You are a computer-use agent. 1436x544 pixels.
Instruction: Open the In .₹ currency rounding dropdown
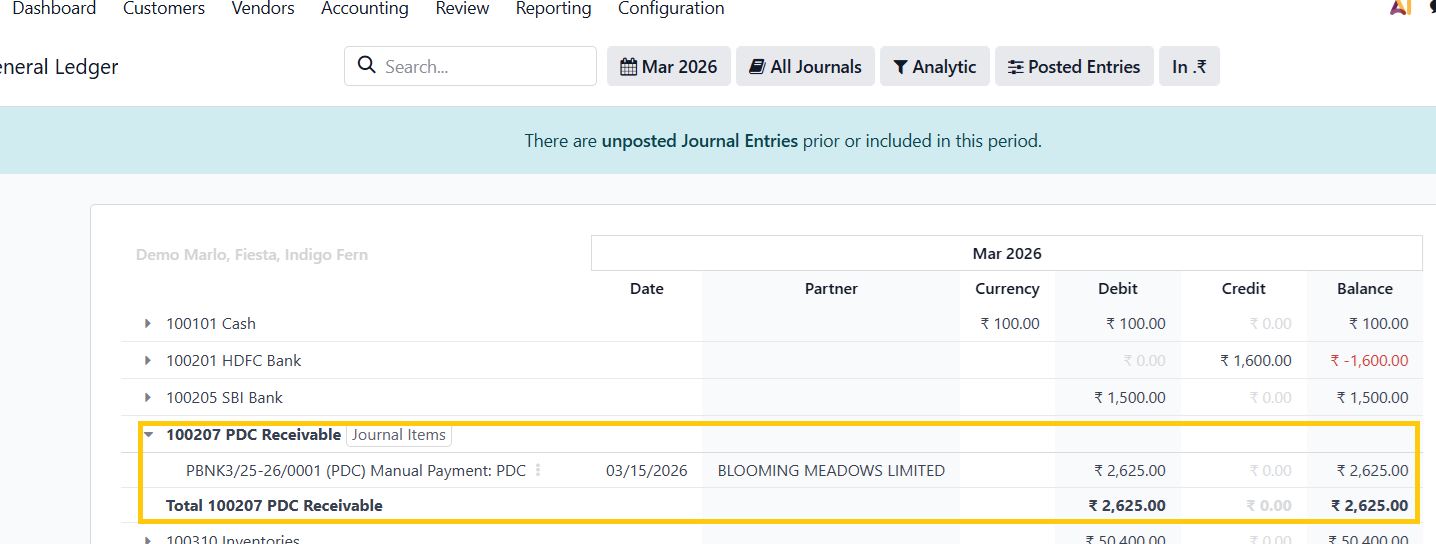1188,67
